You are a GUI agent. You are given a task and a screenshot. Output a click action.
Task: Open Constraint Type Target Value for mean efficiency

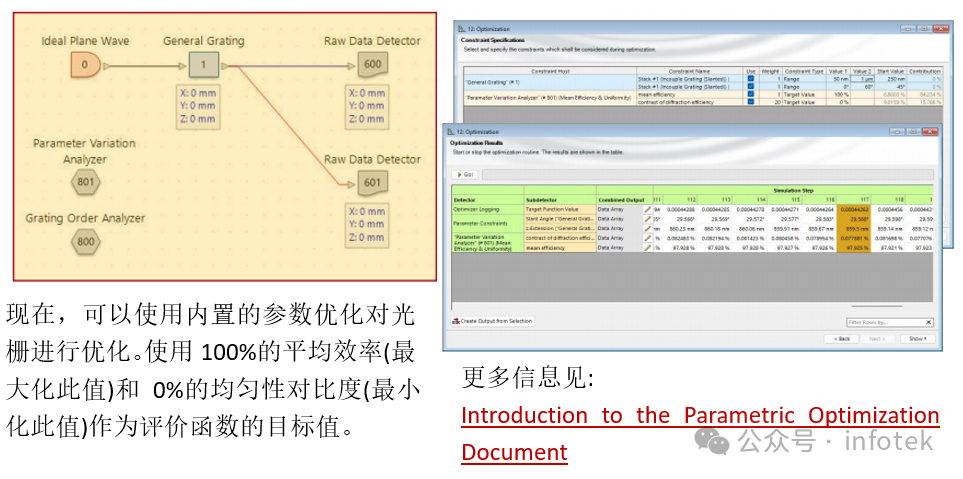(x=803, y=95)
